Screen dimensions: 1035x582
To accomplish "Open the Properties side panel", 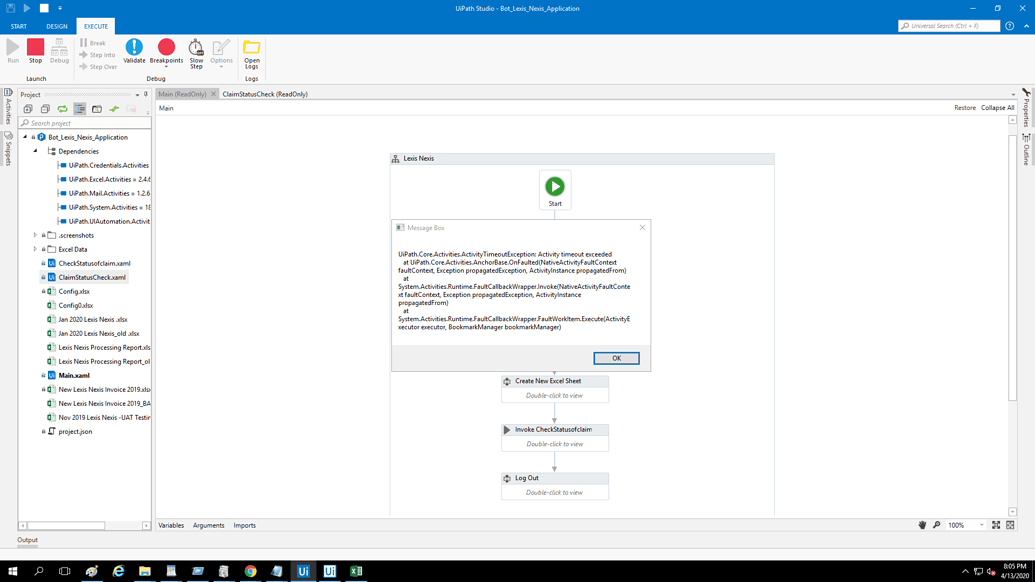I will pos(1026,107).
